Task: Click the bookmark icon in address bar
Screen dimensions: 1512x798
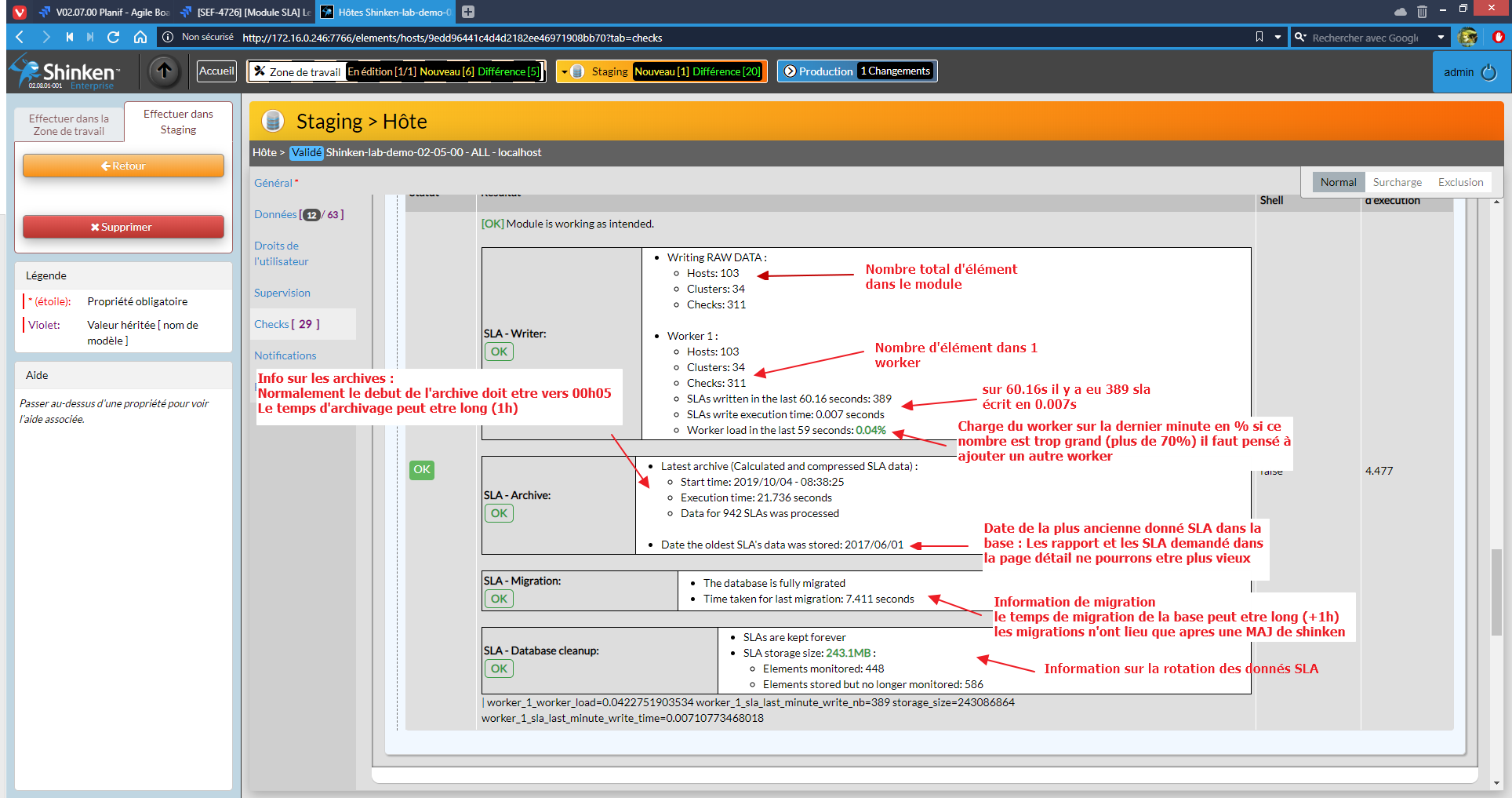Action: (1259, 37)
